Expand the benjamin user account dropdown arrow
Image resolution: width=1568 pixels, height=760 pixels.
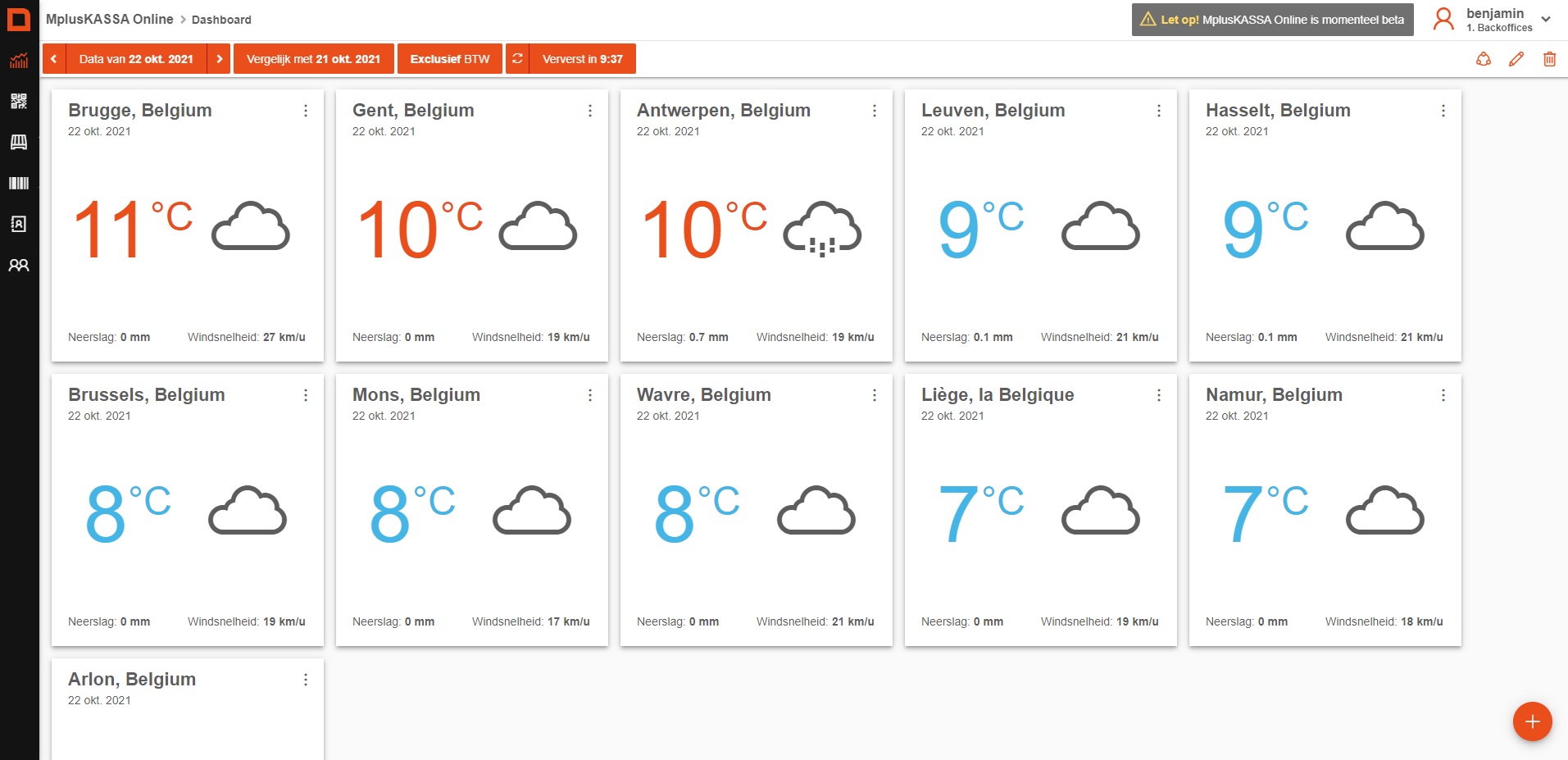[1546, 19]
